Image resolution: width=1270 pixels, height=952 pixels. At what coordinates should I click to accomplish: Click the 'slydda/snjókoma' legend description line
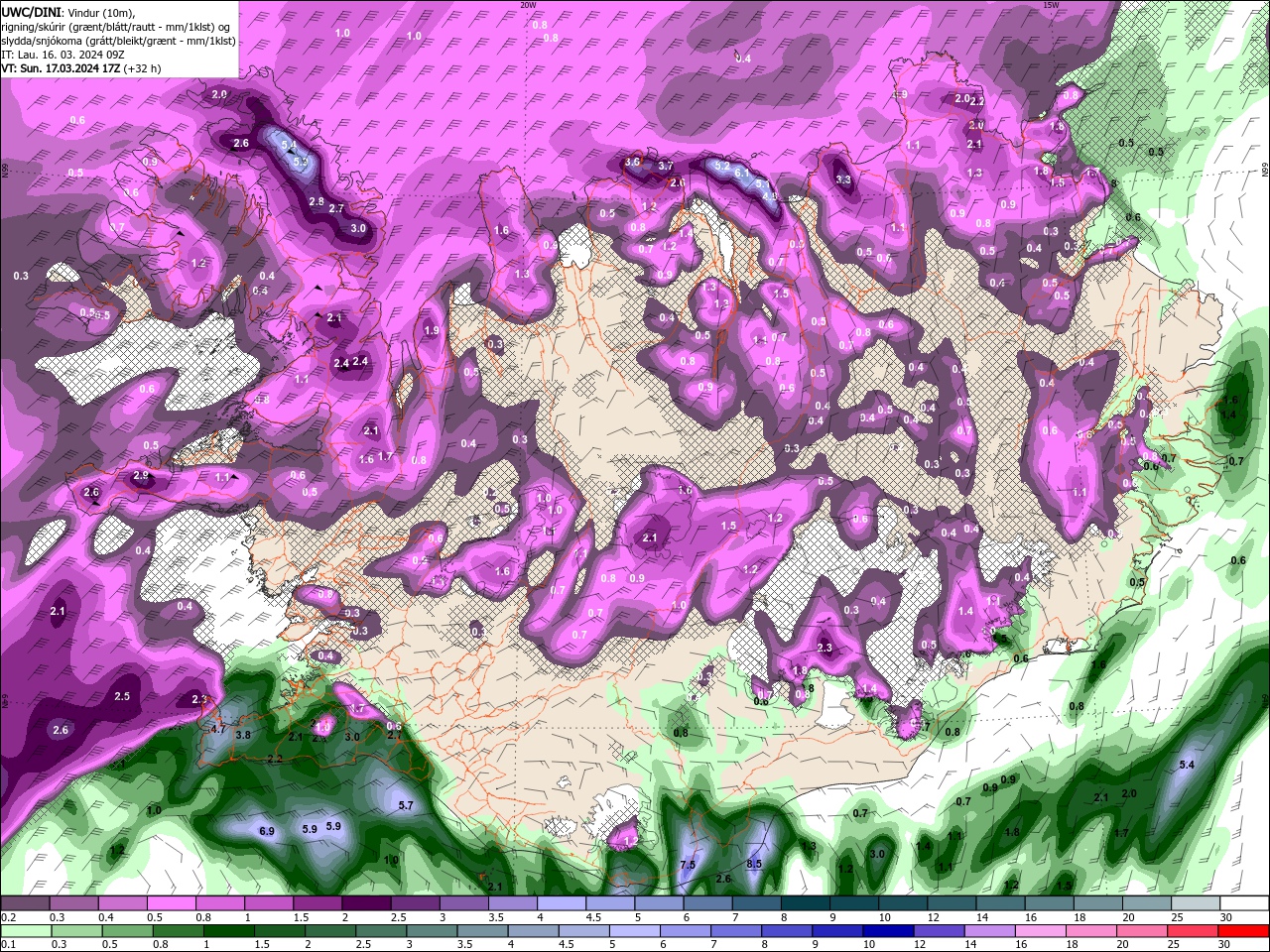click(x=119, y=41)
